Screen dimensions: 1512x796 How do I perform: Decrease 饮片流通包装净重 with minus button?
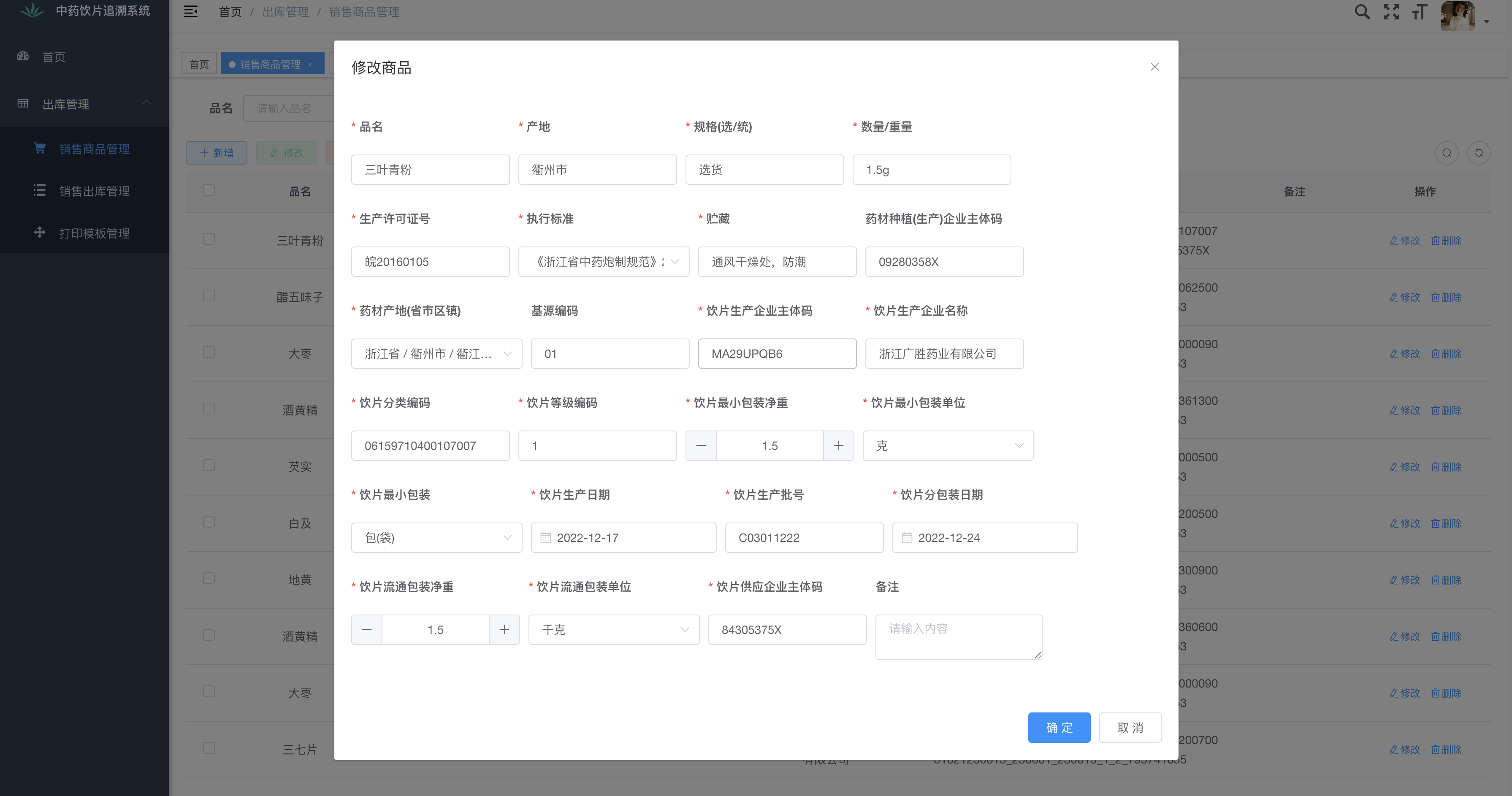(367, 630)
